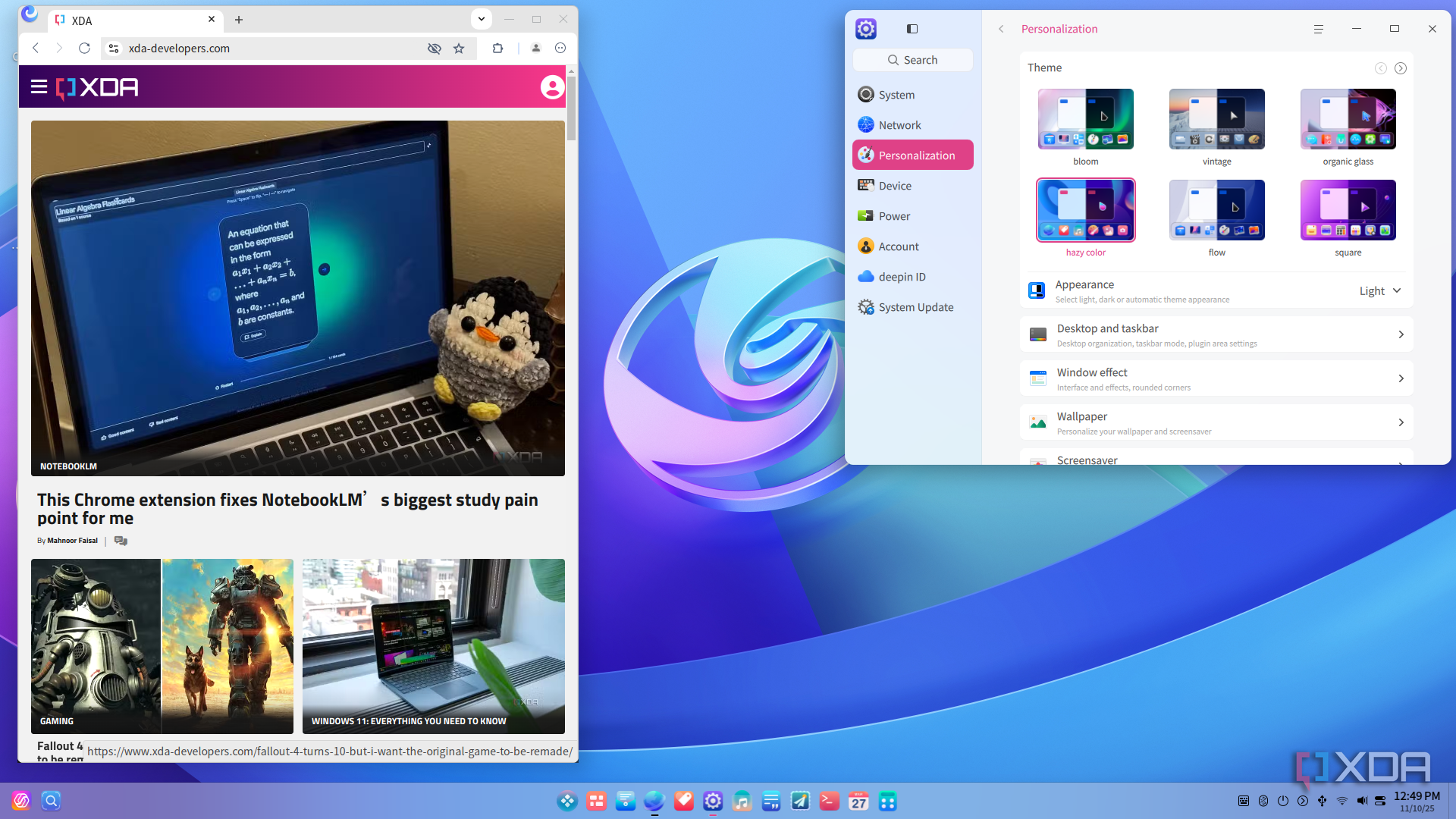The width and height of the screenshot is (1456, 819).
Task: Select the flow theme
Action: point(1216,210)
